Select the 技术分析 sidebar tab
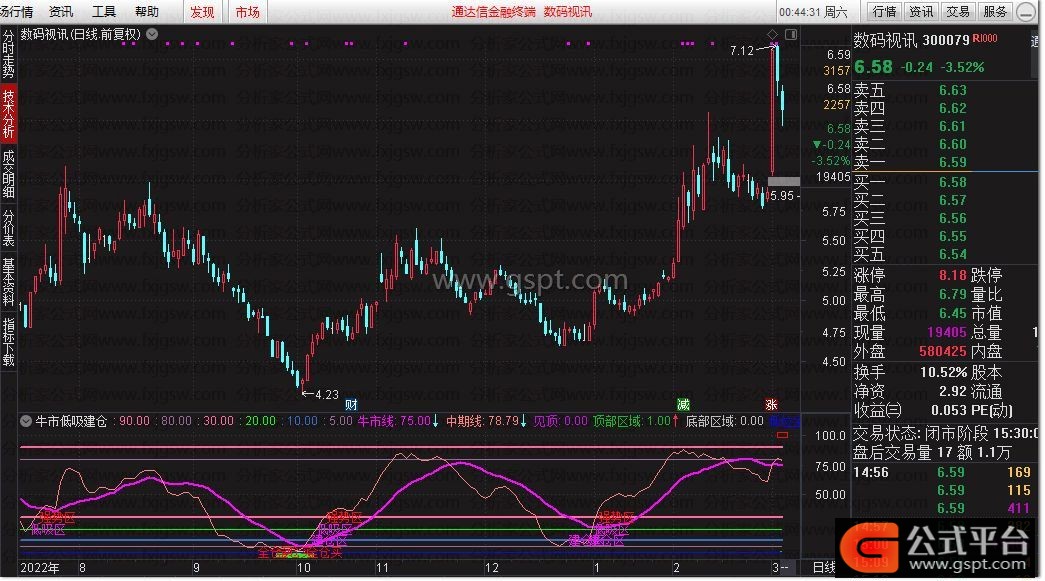1045x581 pixels. [8, 114]
